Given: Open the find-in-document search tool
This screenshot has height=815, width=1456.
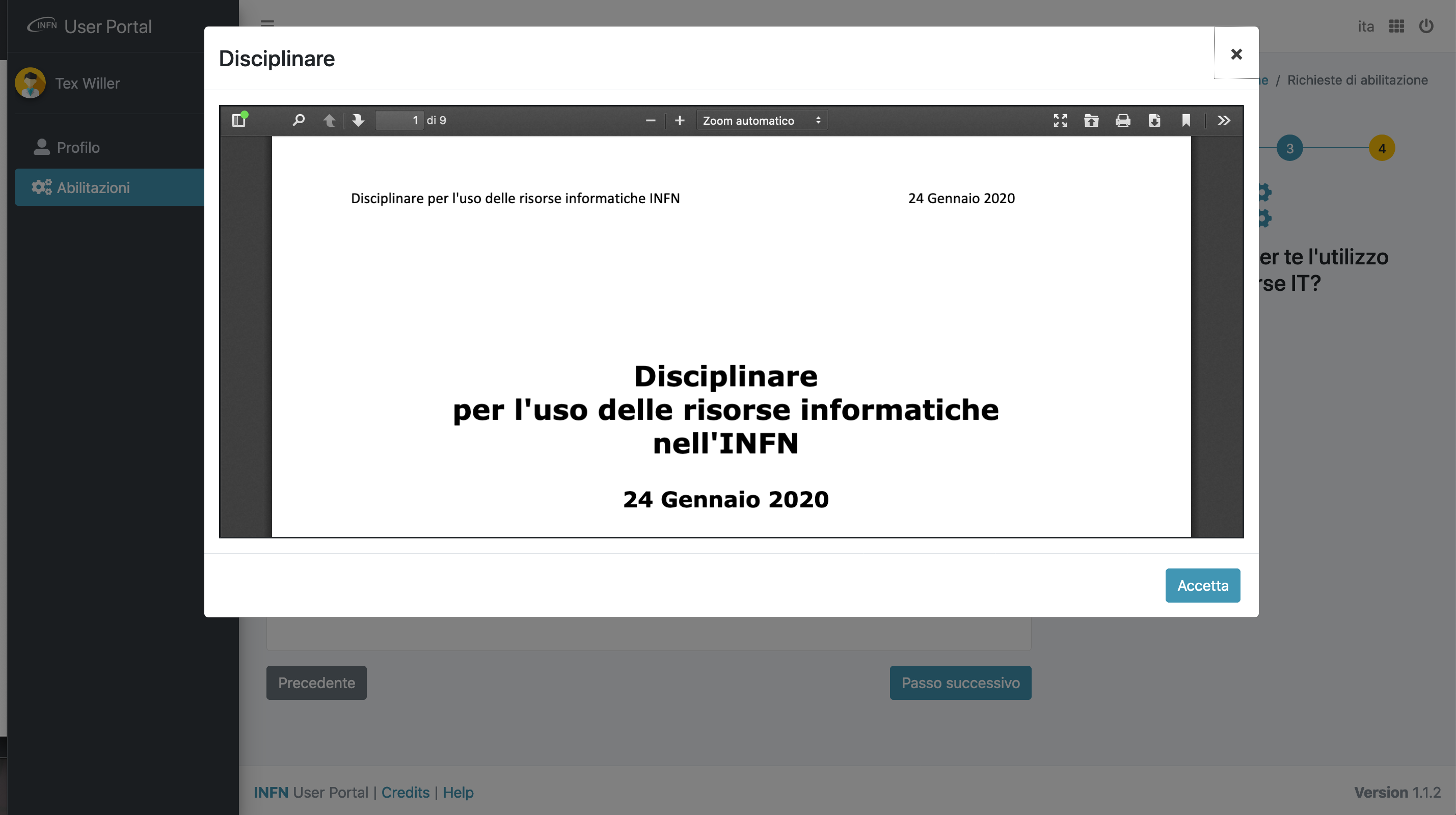Looking at the screenshot, I should pos(299,120).
